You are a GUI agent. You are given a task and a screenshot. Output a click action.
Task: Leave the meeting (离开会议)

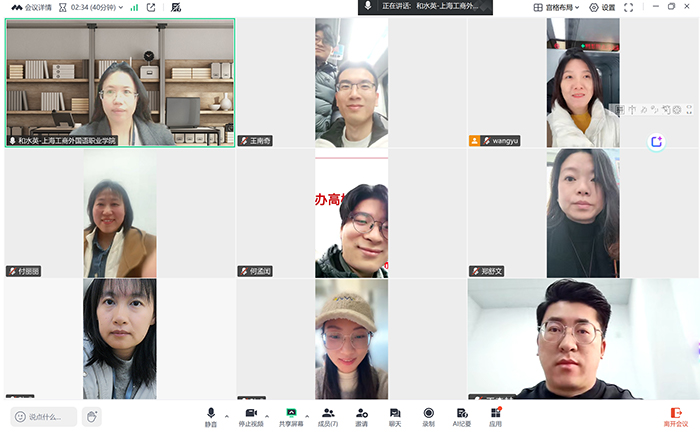[676, 415]
